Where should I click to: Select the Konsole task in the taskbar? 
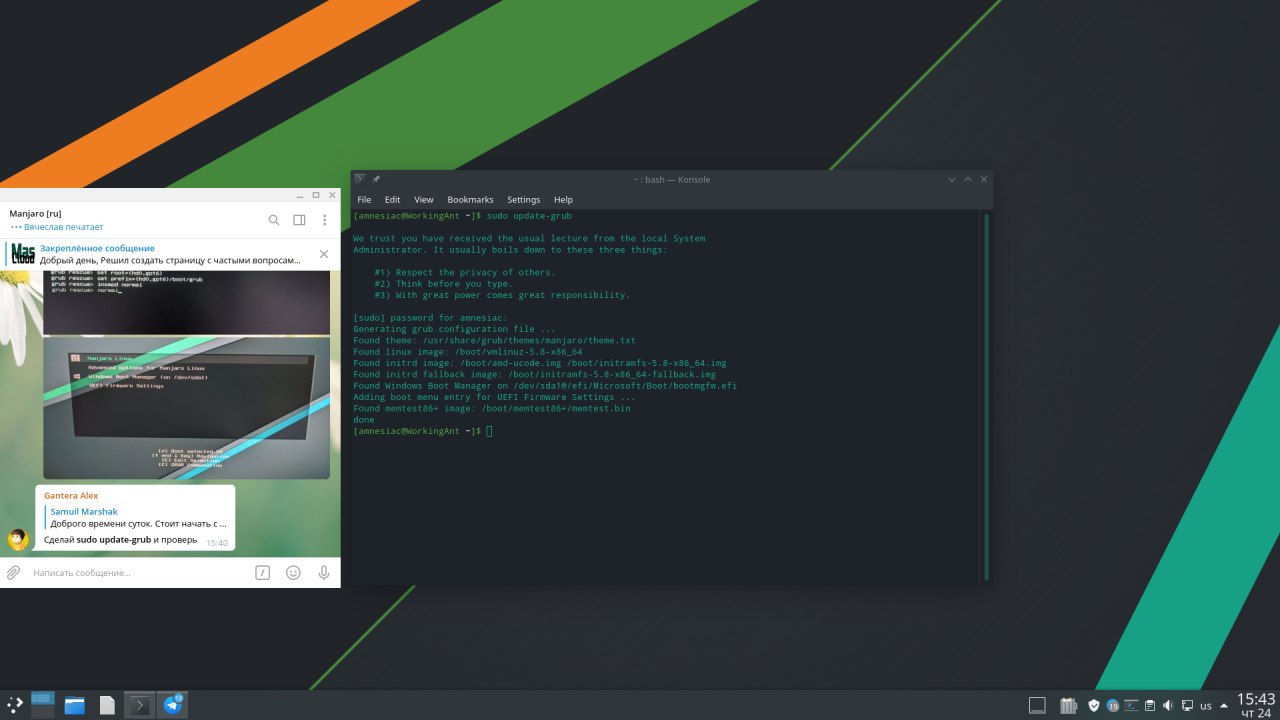[x=140, y=705]
